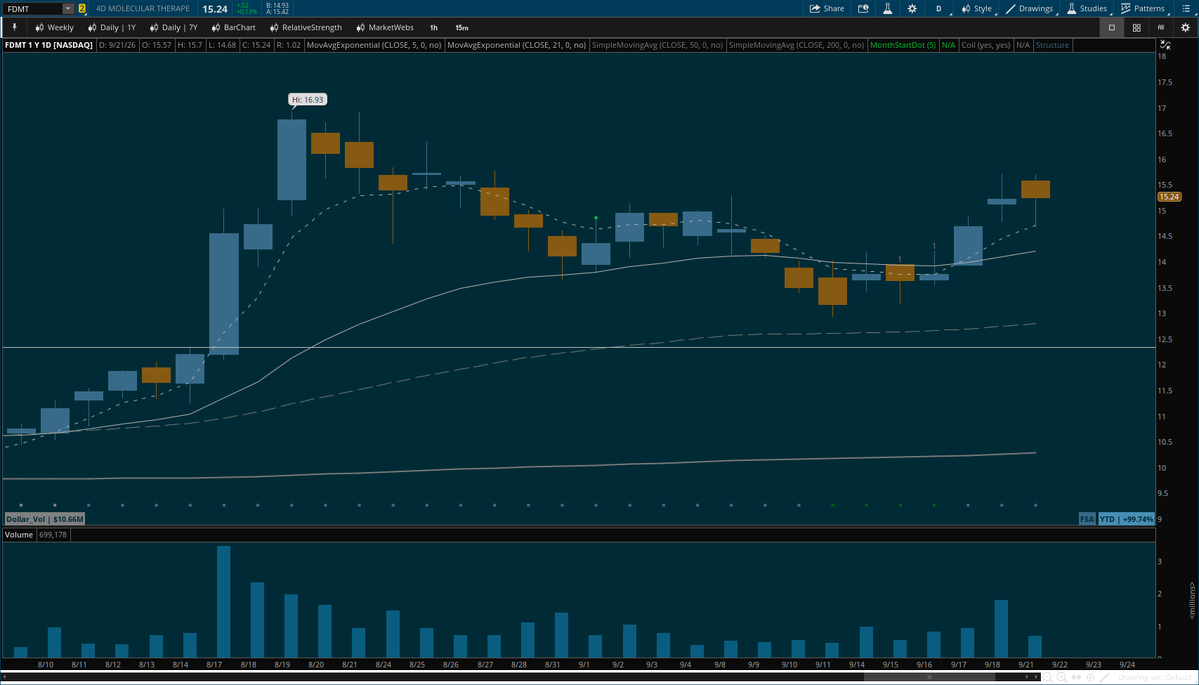Click the Structure study label
Image resolution: width=1199 pixels, height=685 pixels.
[x=1052, y=45]
